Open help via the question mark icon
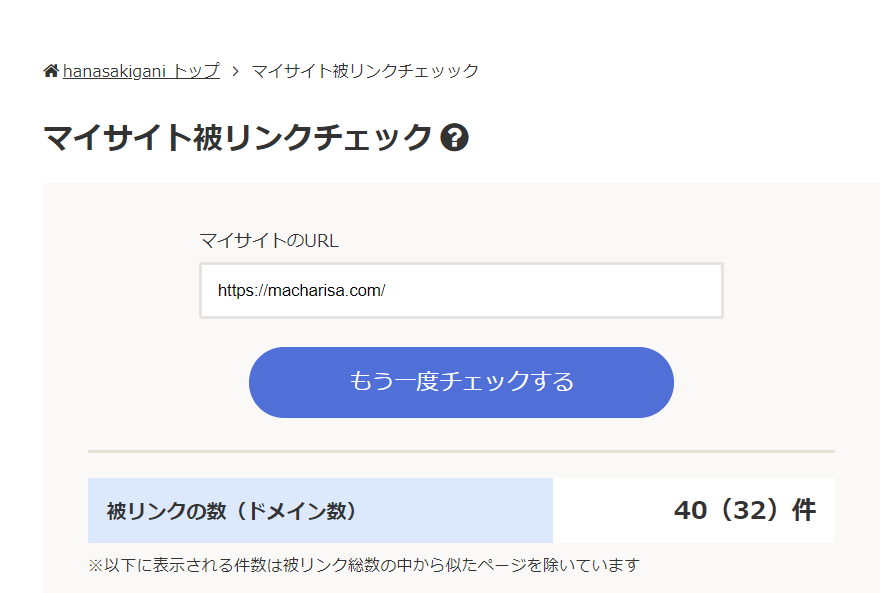The width and height of the screenshot is (887, 593). pos(454,137)
